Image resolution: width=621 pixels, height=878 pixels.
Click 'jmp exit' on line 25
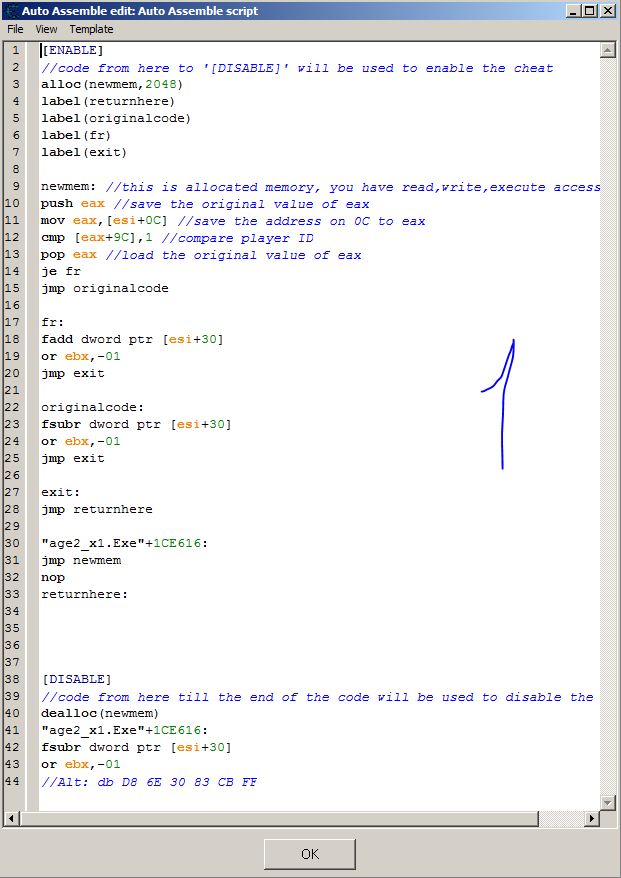[73, 458]
